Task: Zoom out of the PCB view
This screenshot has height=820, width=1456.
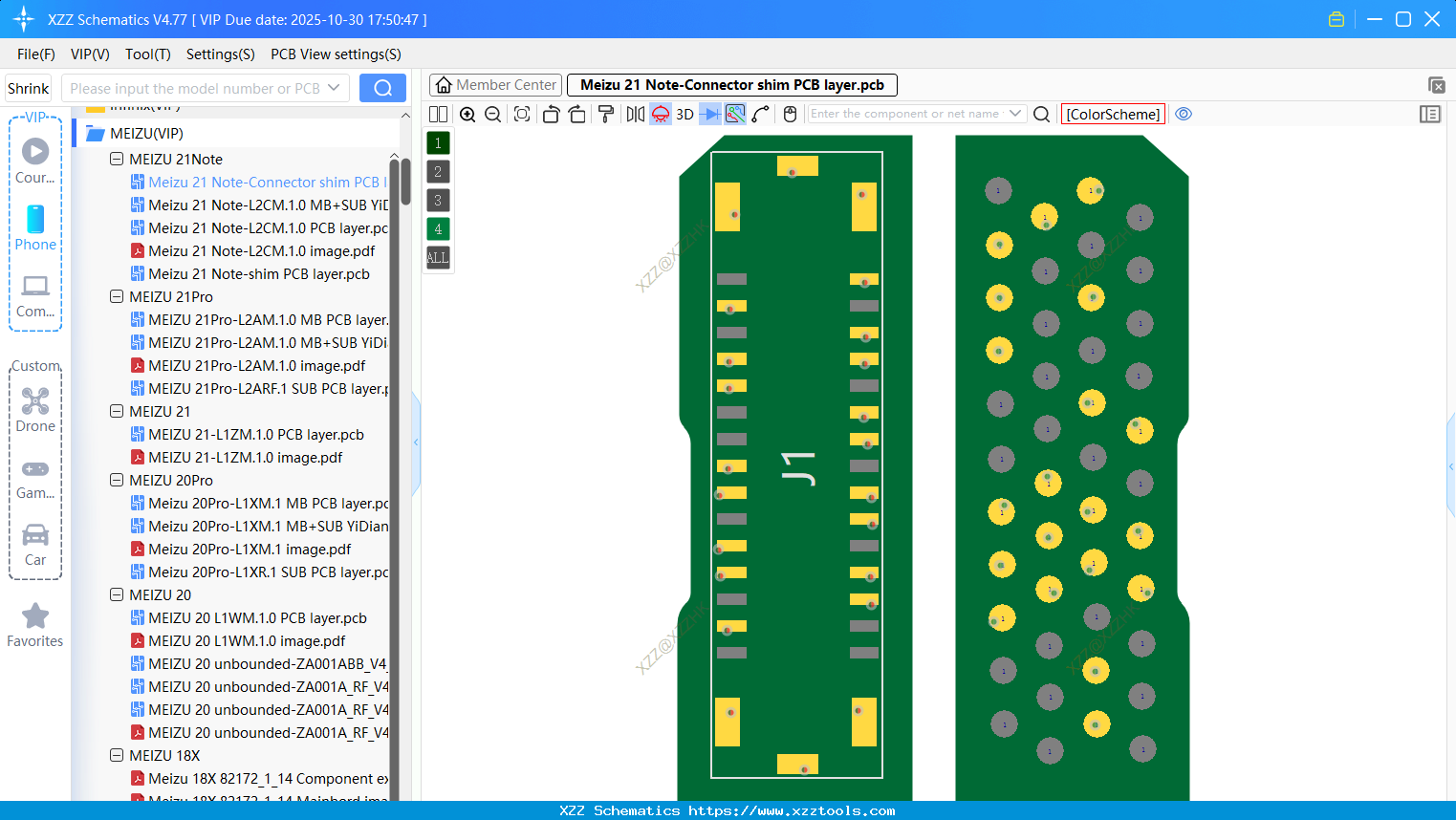Action: pyautogui.click(x=493, y=115)
